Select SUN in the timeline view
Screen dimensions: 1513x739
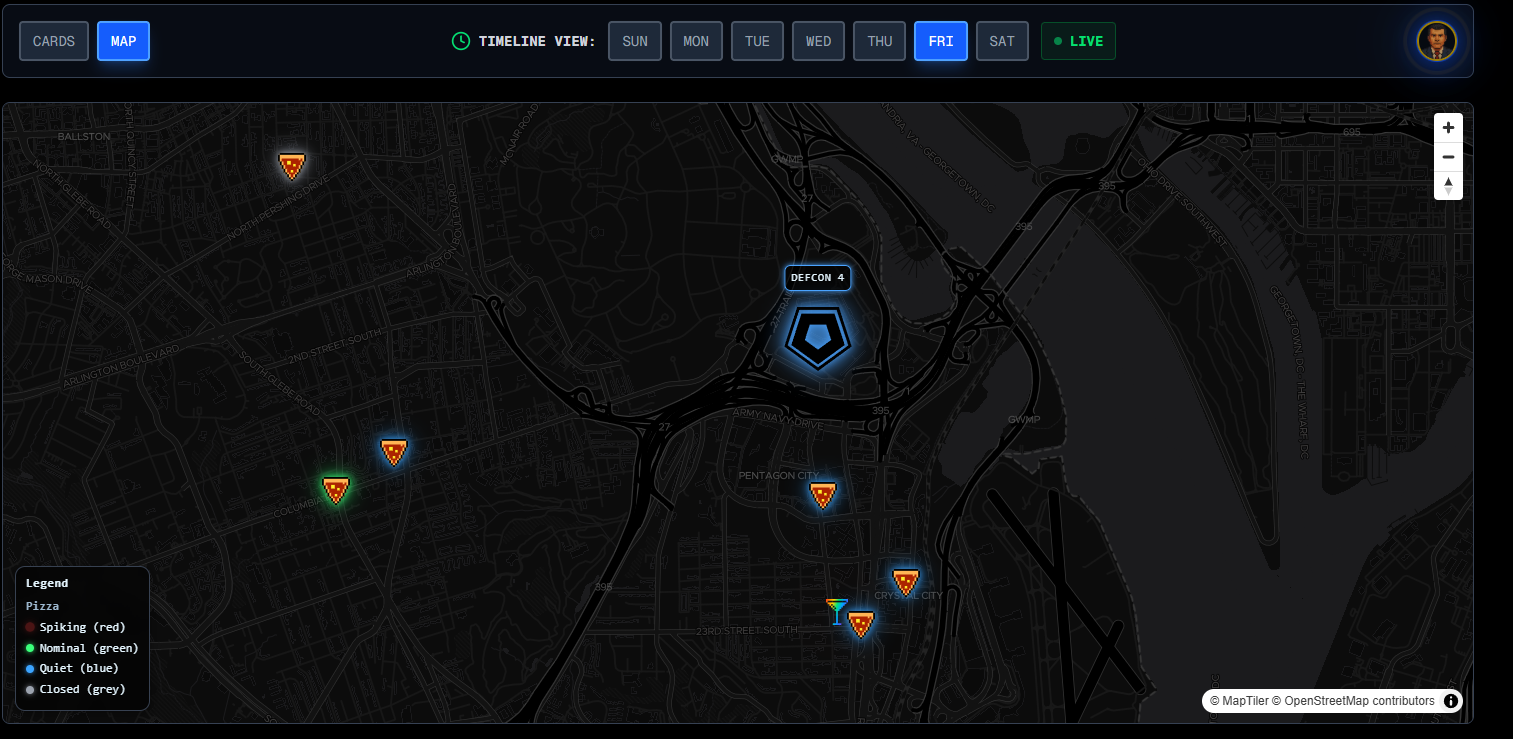coord(635,41)
